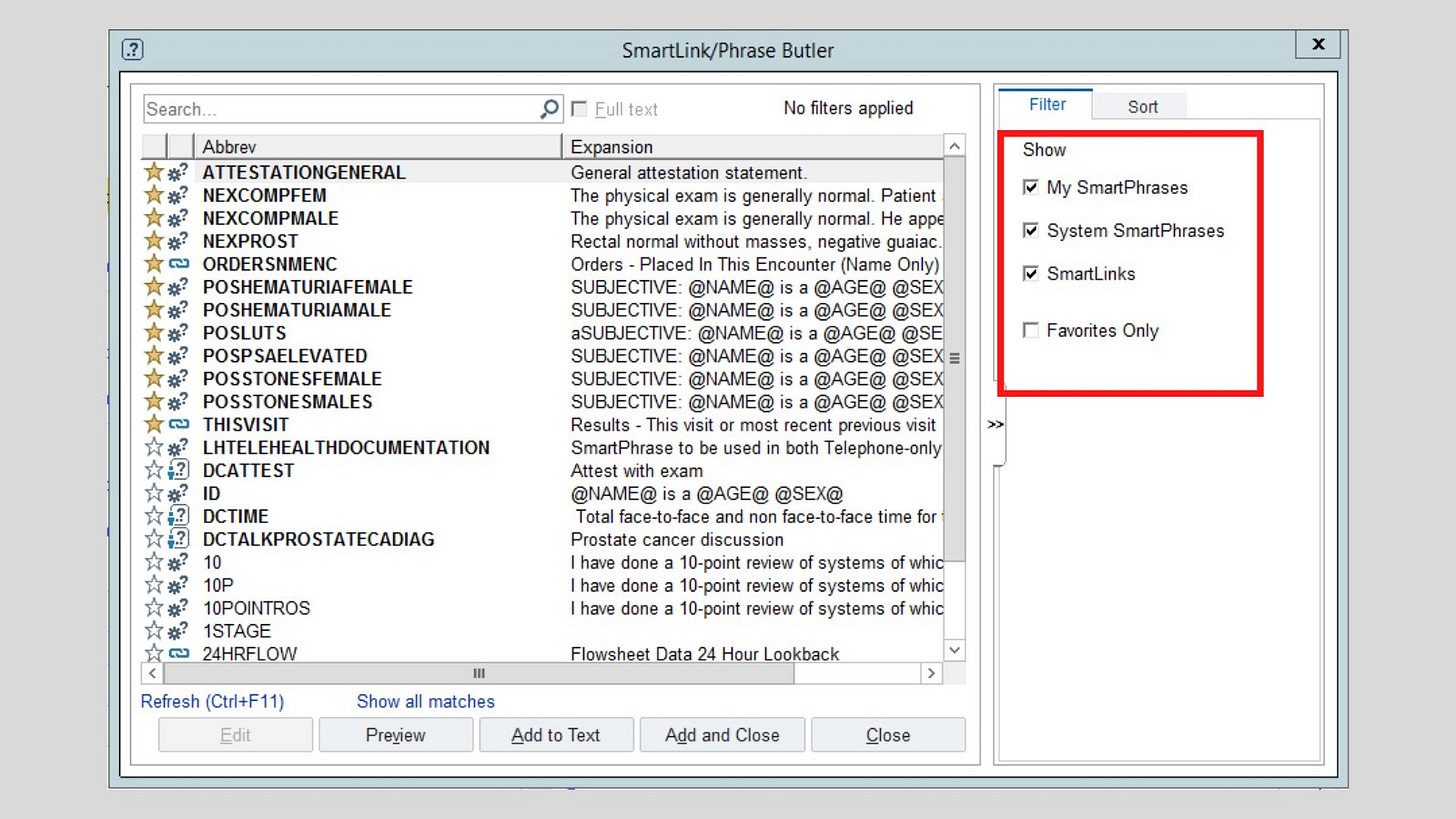Image resolution: width=1456 pixels, height=819 pixels.
Task: Click the gear phrase icon for 10P
Action: [179, 585]
